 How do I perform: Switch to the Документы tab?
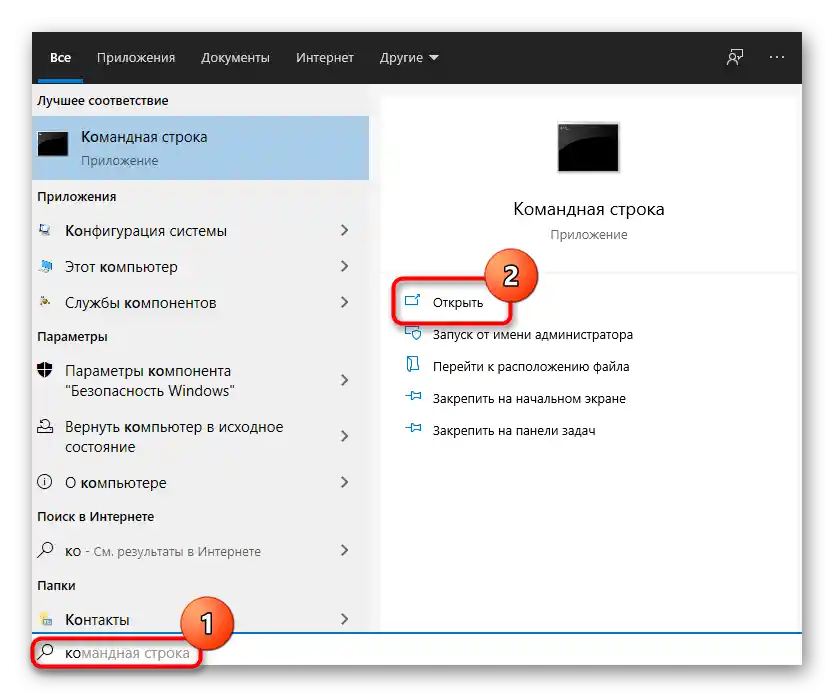click(x=235, y=57)
